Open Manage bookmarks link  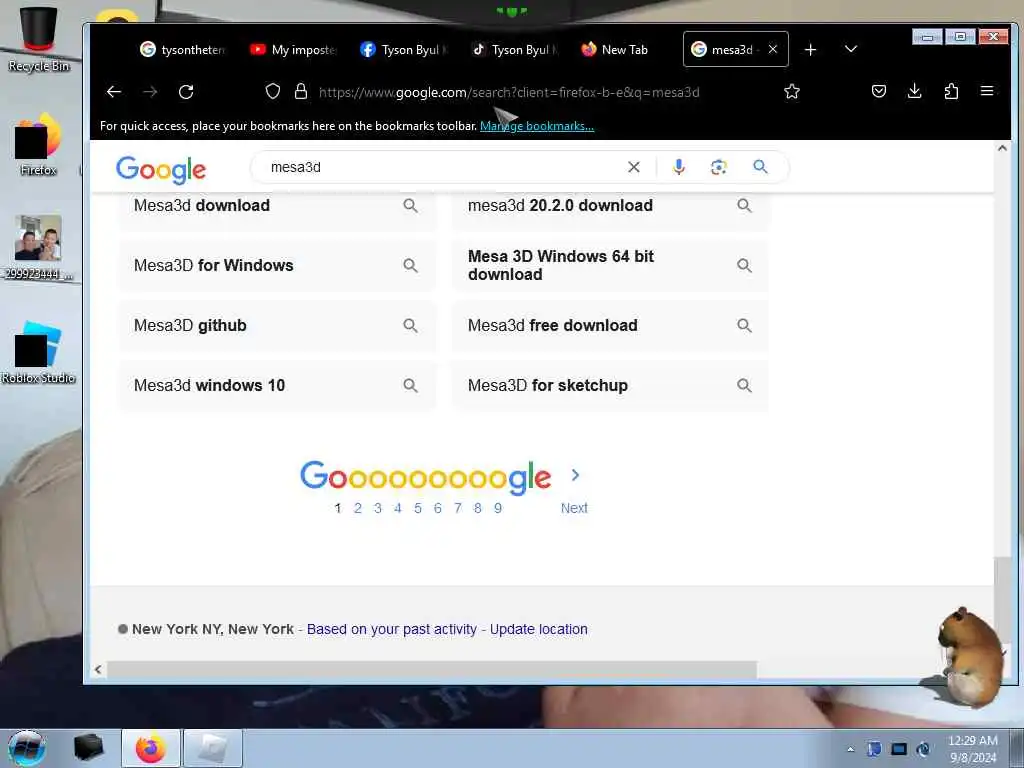[537, 126]
